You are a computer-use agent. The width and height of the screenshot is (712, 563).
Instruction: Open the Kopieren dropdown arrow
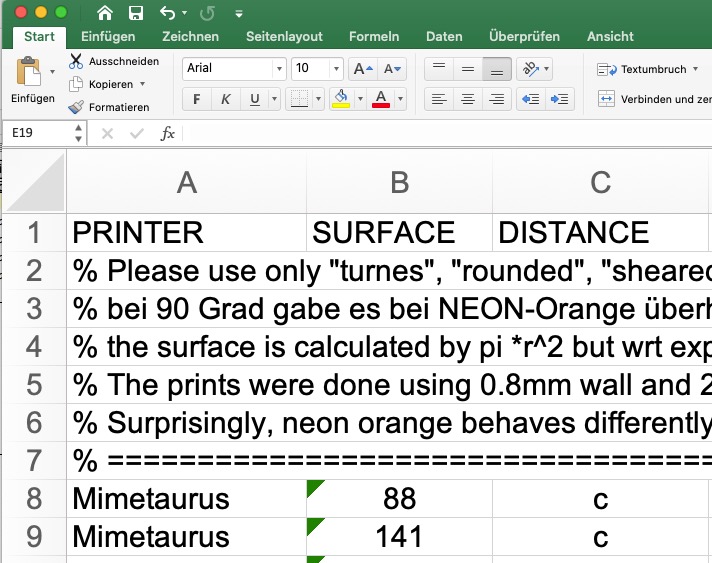click(142, 84)
